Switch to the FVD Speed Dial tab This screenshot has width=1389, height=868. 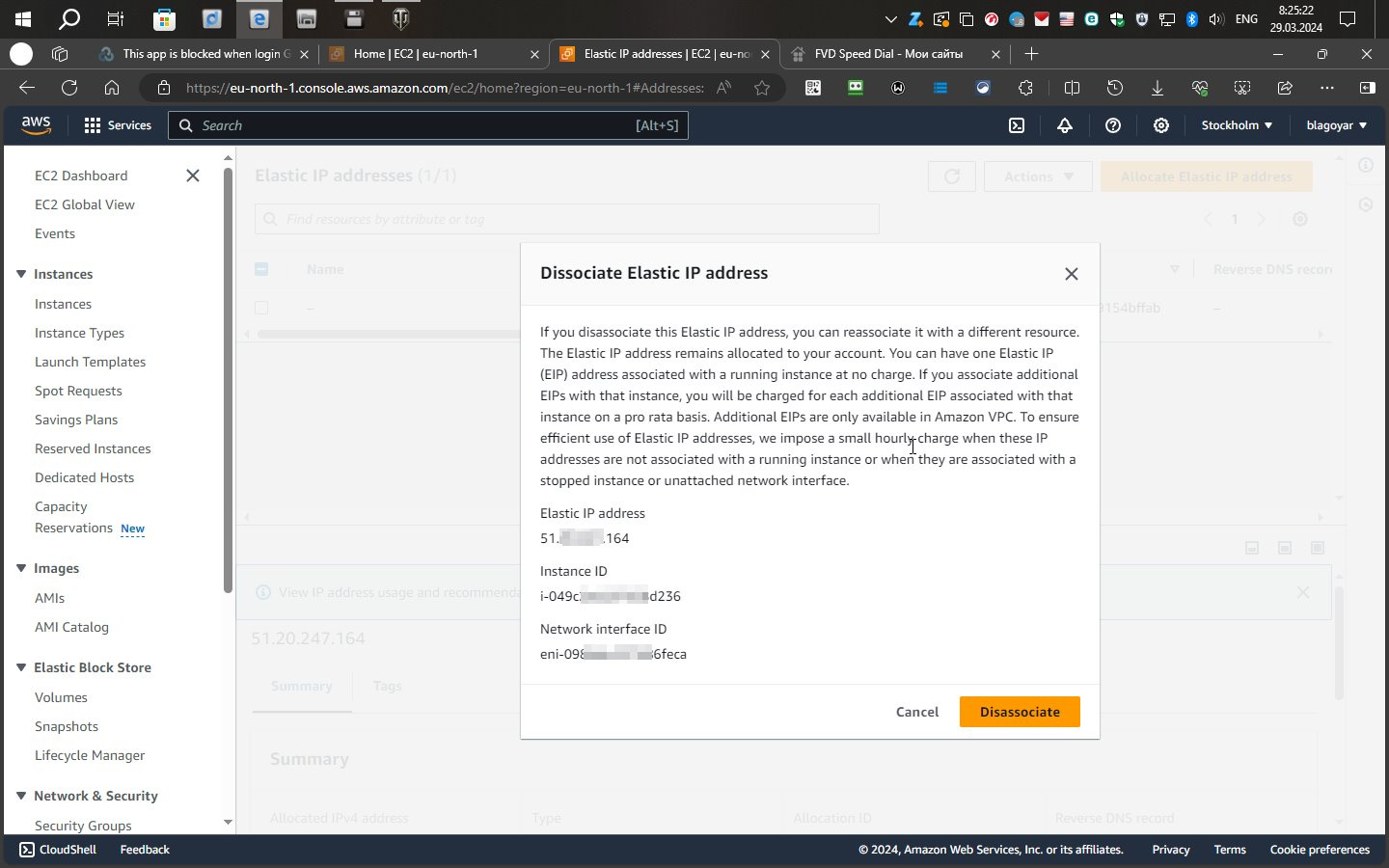pos(894,54)
